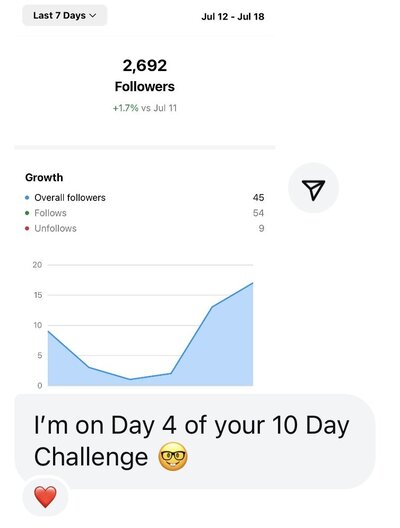The height and width of the screenshot is (528, 400).
Task: Click the red Unfollows dot
Action: pos(27,228)
